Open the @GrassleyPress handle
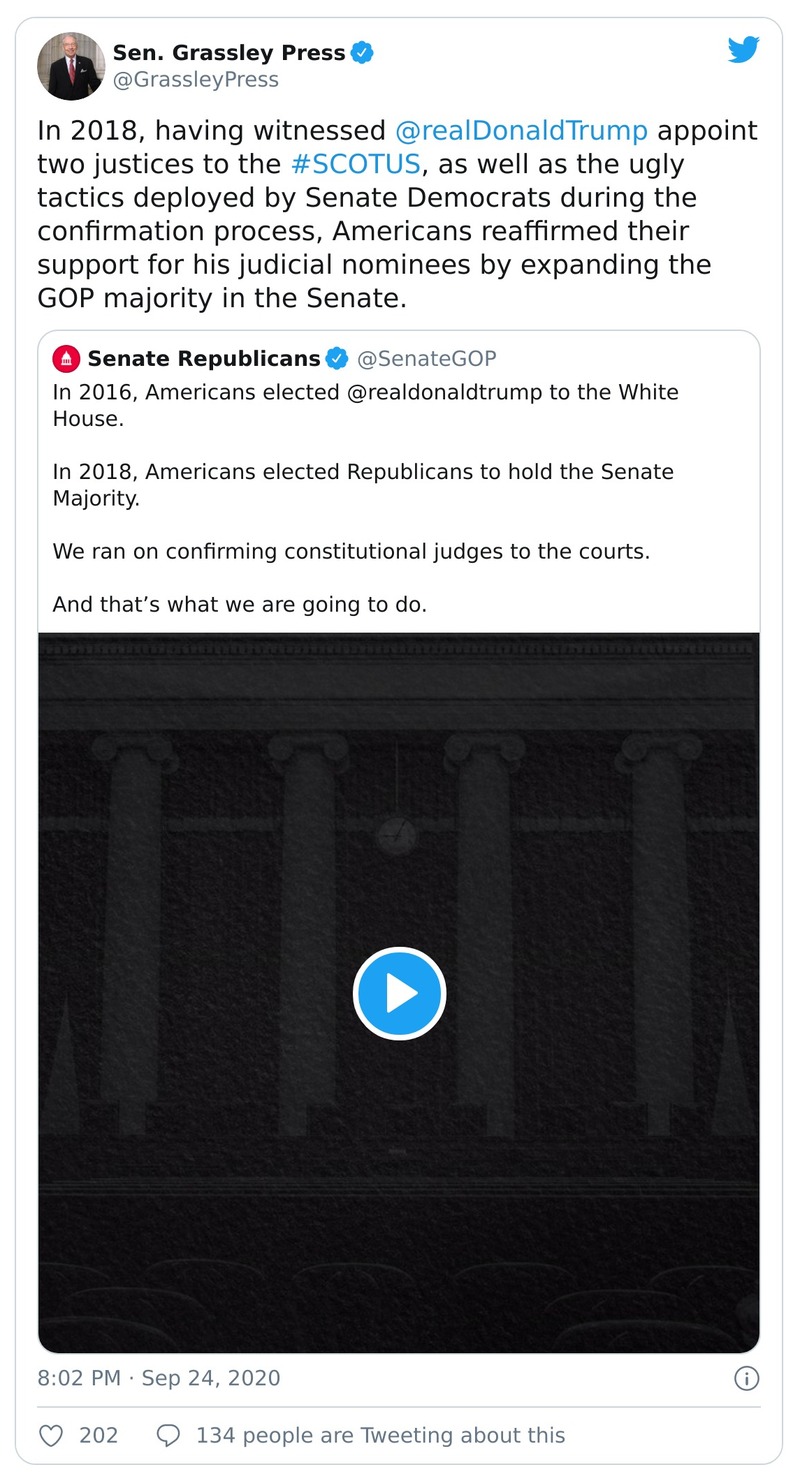Viewport: 800px width, 1481px height. pyautogui.click(x=195, y=80)
